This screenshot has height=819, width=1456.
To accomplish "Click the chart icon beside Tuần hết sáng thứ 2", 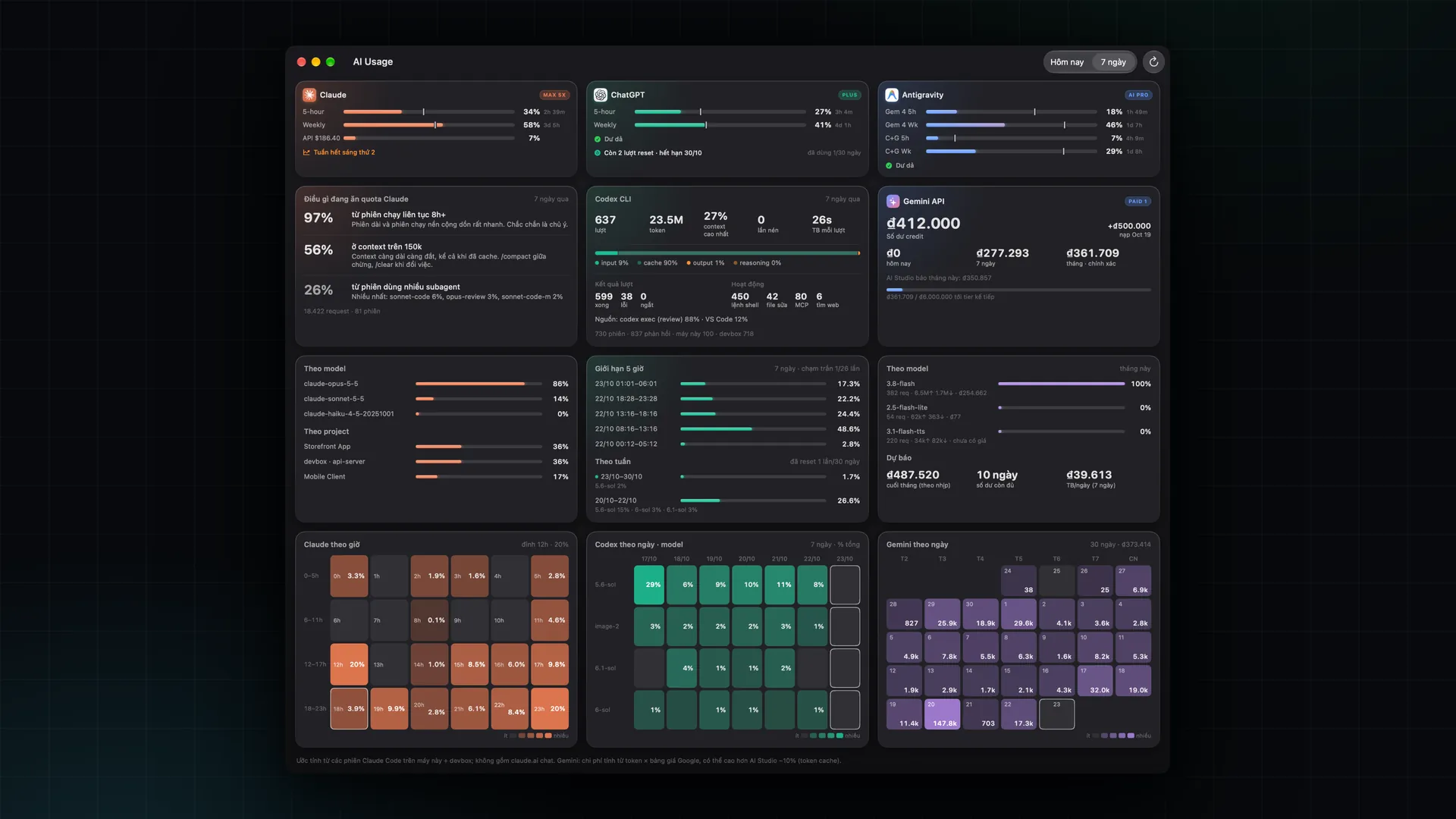I will (306, 152).
